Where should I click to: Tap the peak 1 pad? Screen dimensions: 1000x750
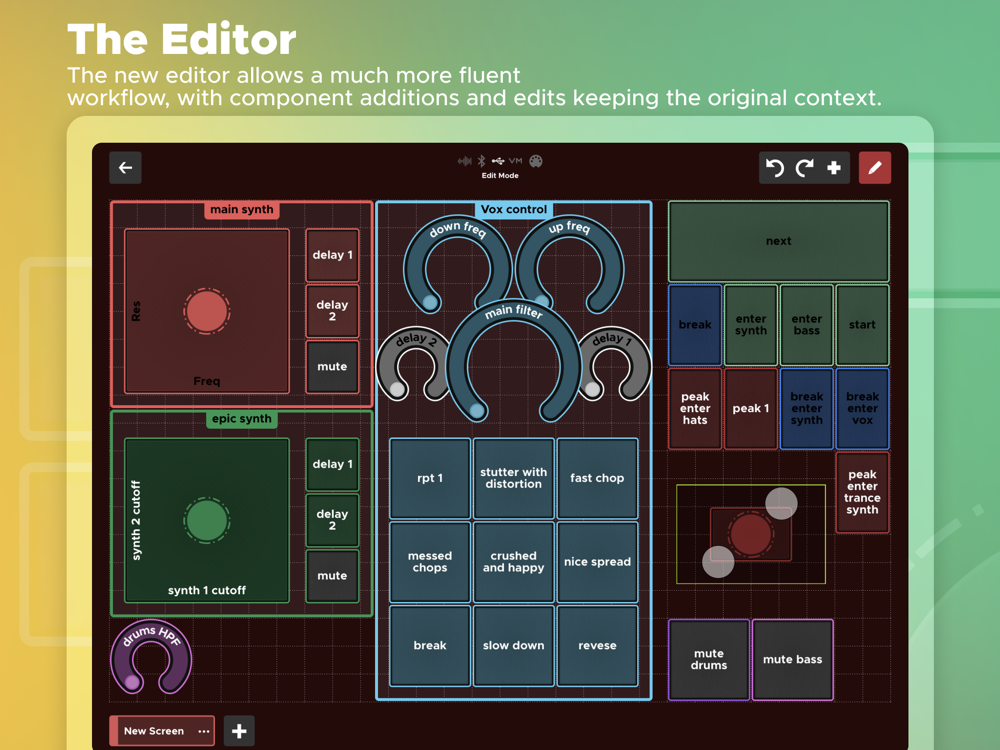pos(751,409)
